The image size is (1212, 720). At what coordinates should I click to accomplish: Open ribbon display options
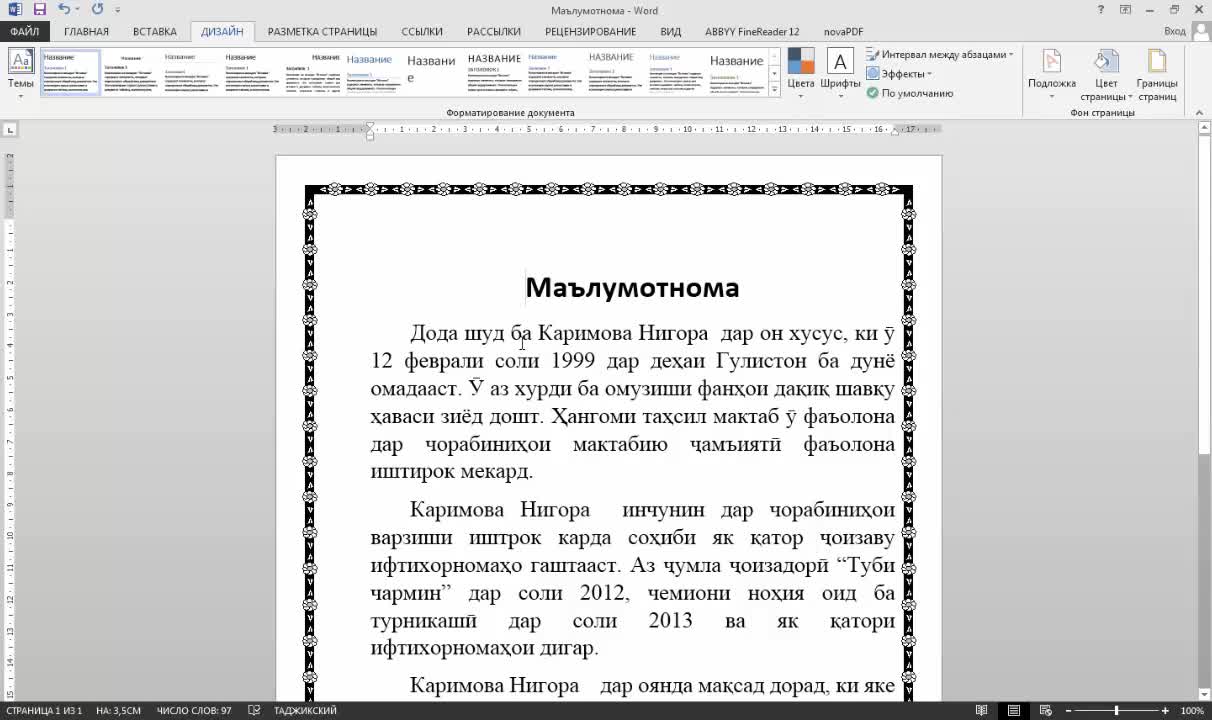[1125, 10]
